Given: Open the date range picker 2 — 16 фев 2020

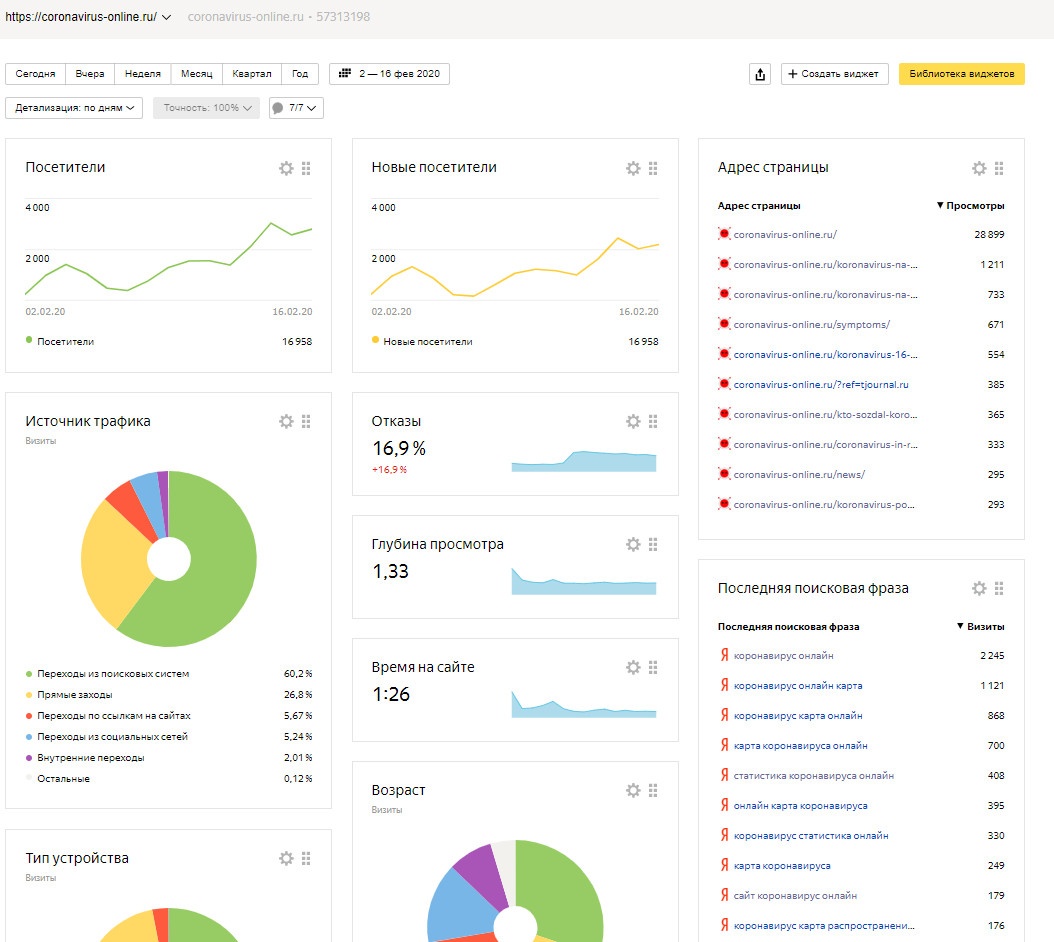Looking at the screenshot, I should (x=389, y=74).
